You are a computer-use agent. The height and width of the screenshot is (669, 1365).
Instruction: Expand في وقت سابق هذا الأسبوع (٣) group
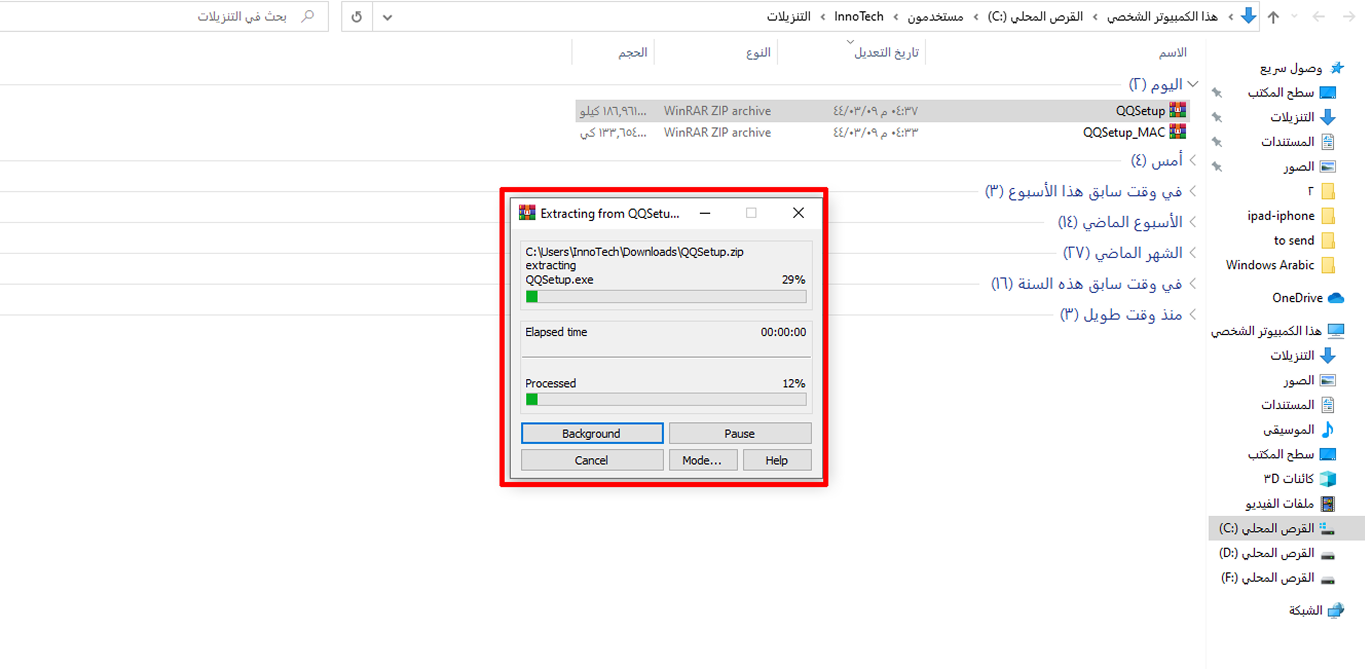[x=1192, y=191]
